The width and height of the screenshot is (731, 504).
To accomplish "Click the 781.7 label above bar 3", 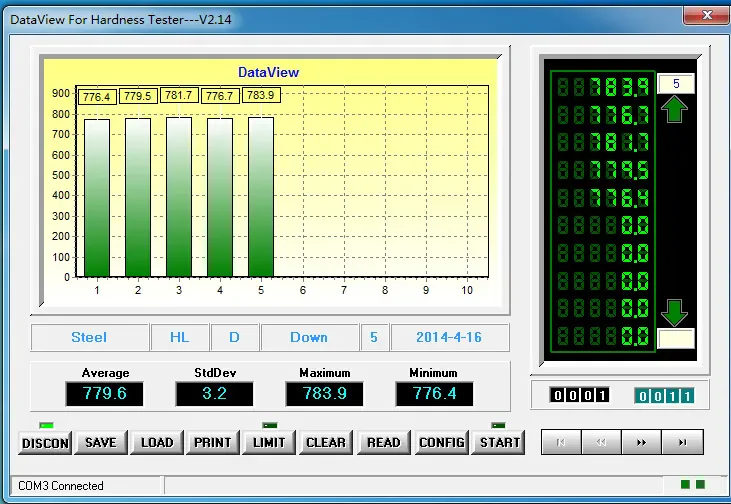I will [179, 95].
